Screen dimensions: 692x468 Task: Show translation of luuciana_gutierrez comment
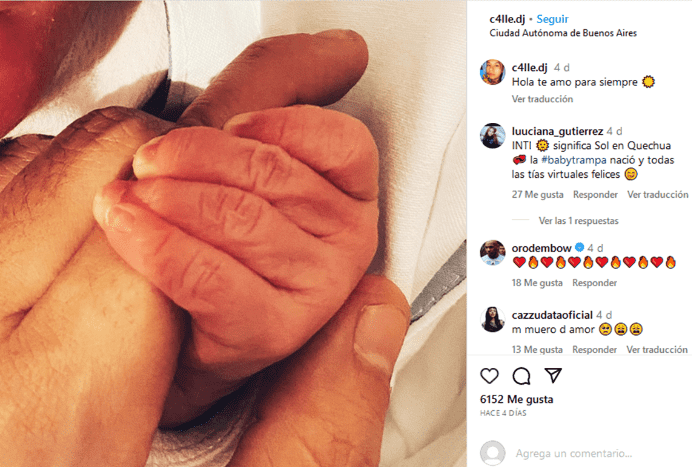(x=658, y=195)
